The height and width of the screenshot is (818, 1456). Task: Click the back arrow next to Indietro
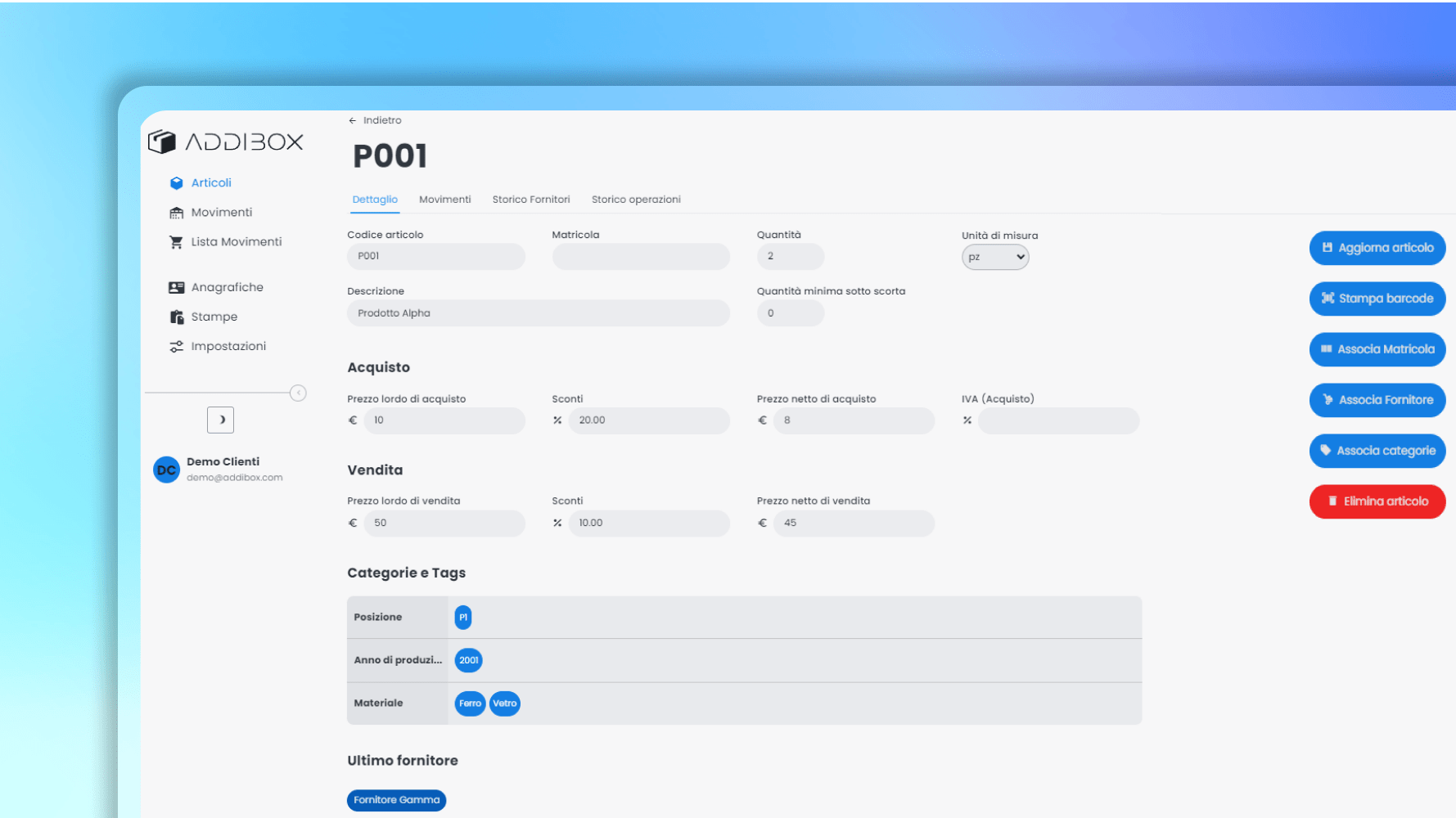coord(353,120)
